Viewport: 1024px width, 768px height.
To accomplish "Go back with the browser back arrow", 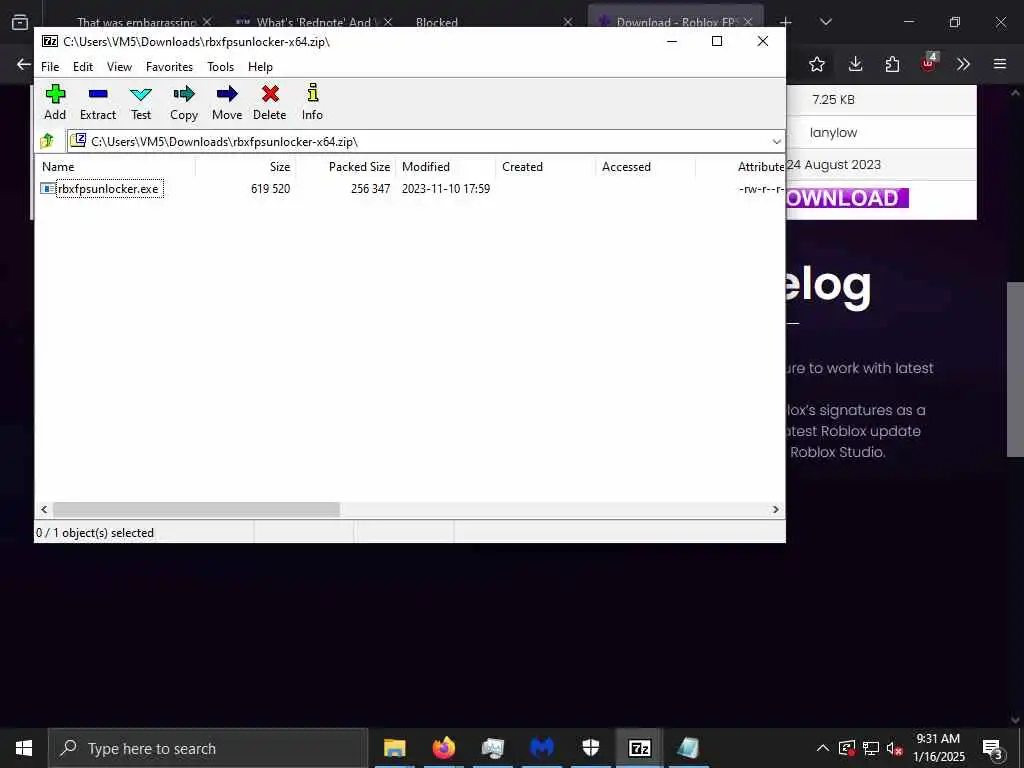I will [x=24, y=64].
